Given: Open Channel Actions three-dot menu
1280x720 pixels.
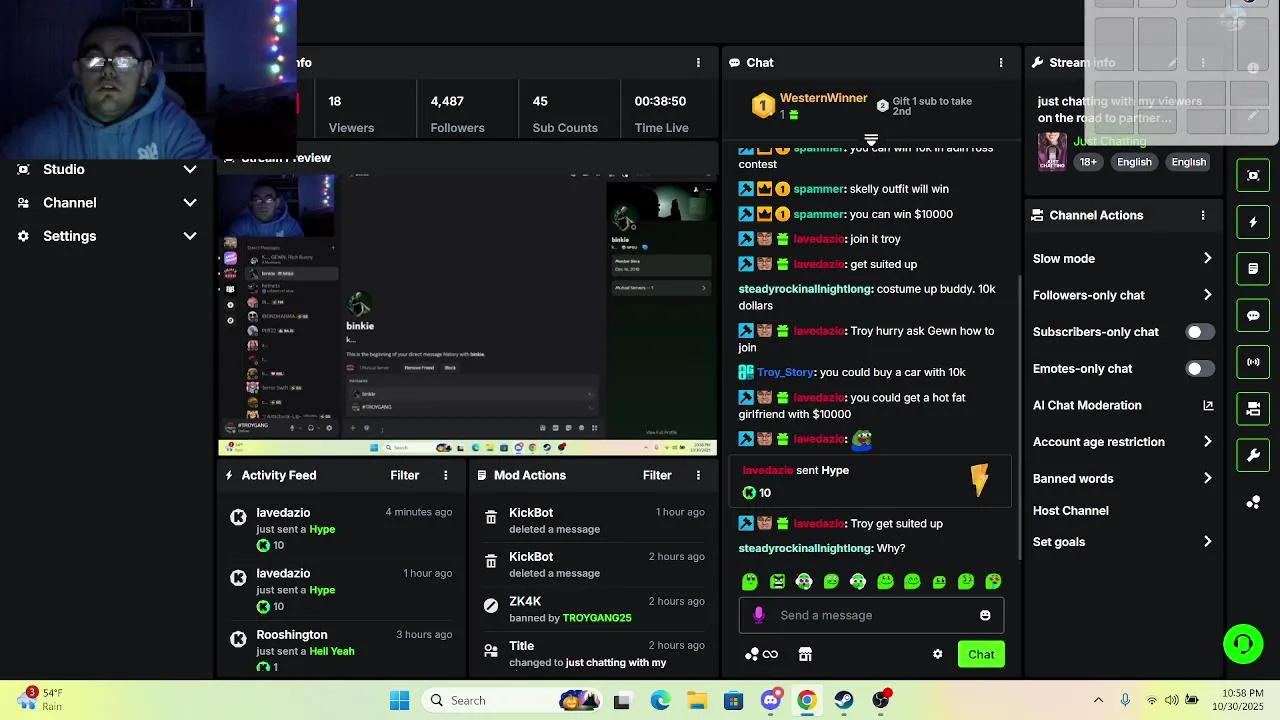Looking at the screenshot, I should tap(1203, 215).
